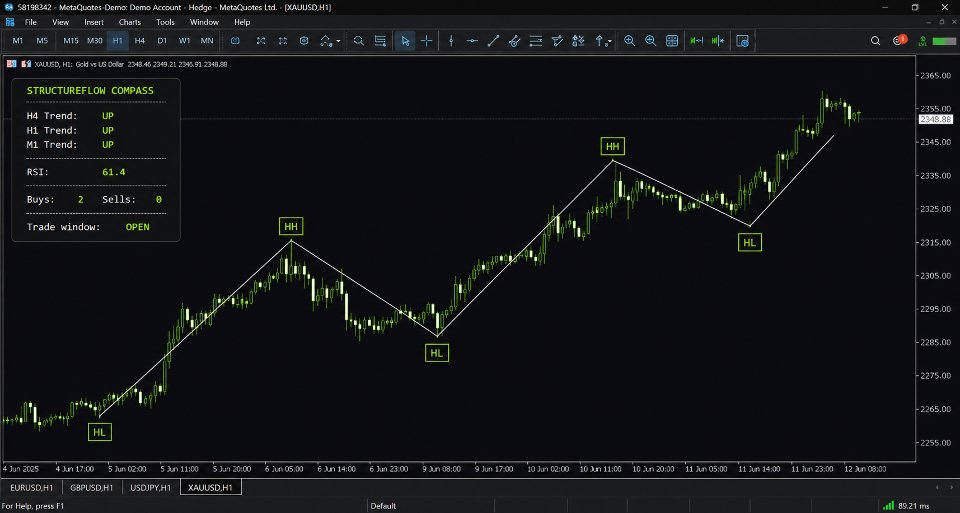Switch chart to M15 timeframe
The width and height of the screenshot is (960, 513).
point(71,41)
